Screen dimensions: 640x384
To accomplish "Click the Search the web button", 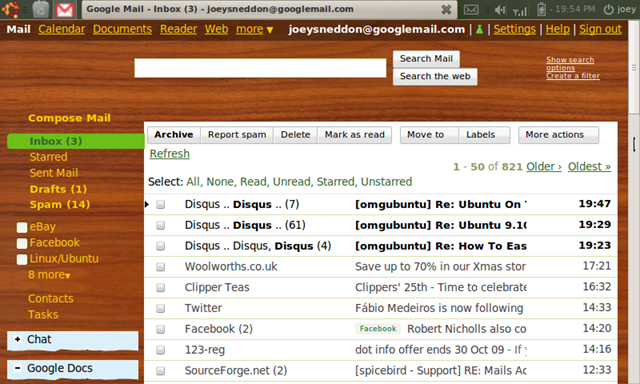I will coord(435,76).
